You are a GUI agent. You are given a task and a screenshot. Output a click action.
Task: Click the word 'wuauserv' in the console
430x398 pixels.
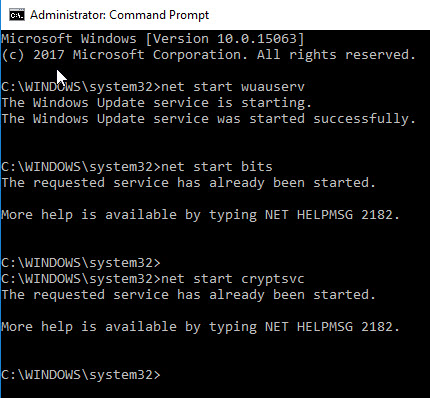coord(273,87)
